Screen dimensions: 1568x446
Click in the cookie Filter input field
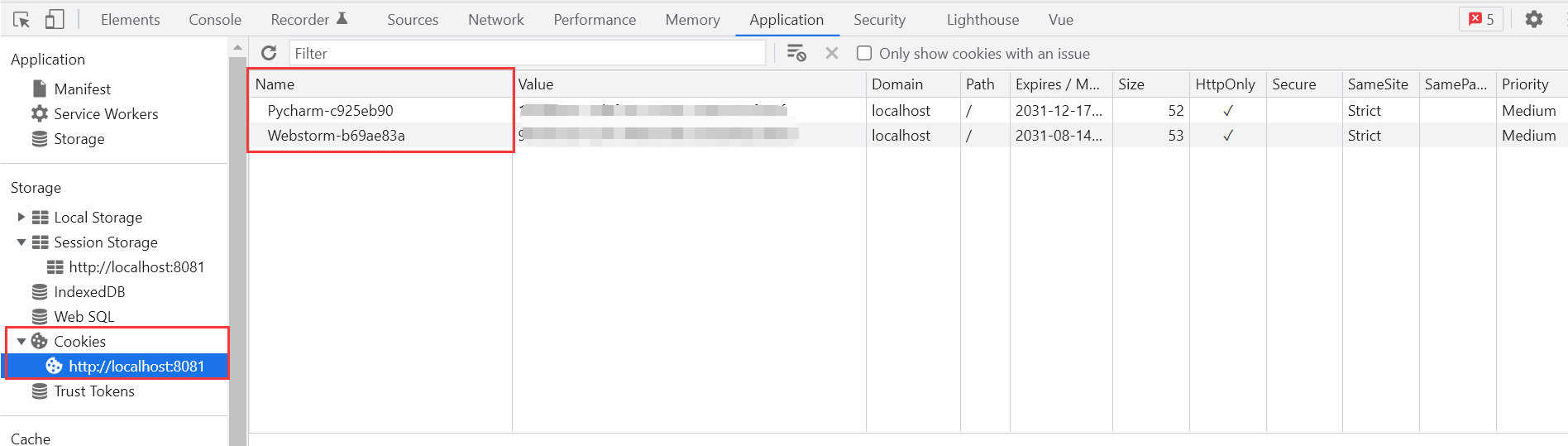pos(527,53)
